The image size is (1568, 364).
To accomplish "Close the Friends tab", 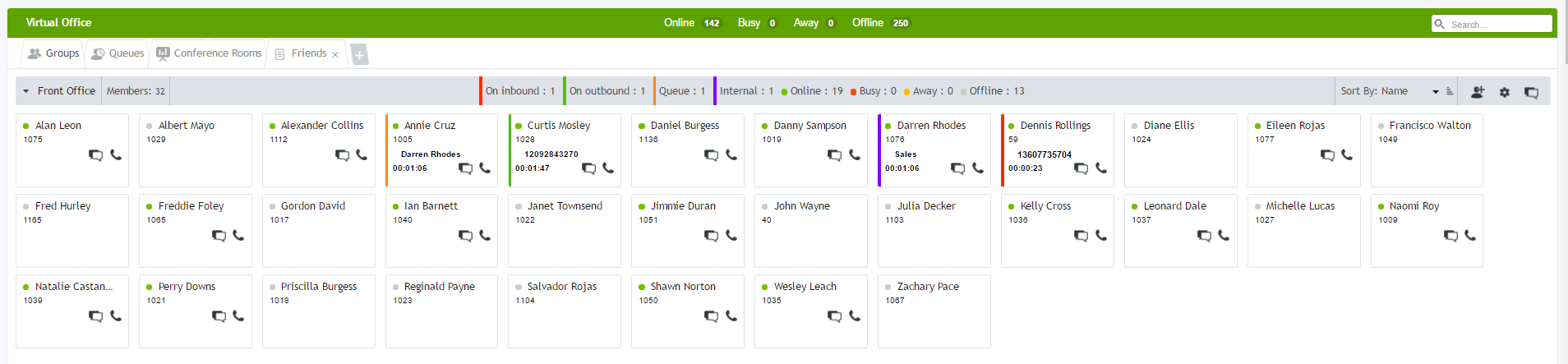I will click(x=335, y=55).
